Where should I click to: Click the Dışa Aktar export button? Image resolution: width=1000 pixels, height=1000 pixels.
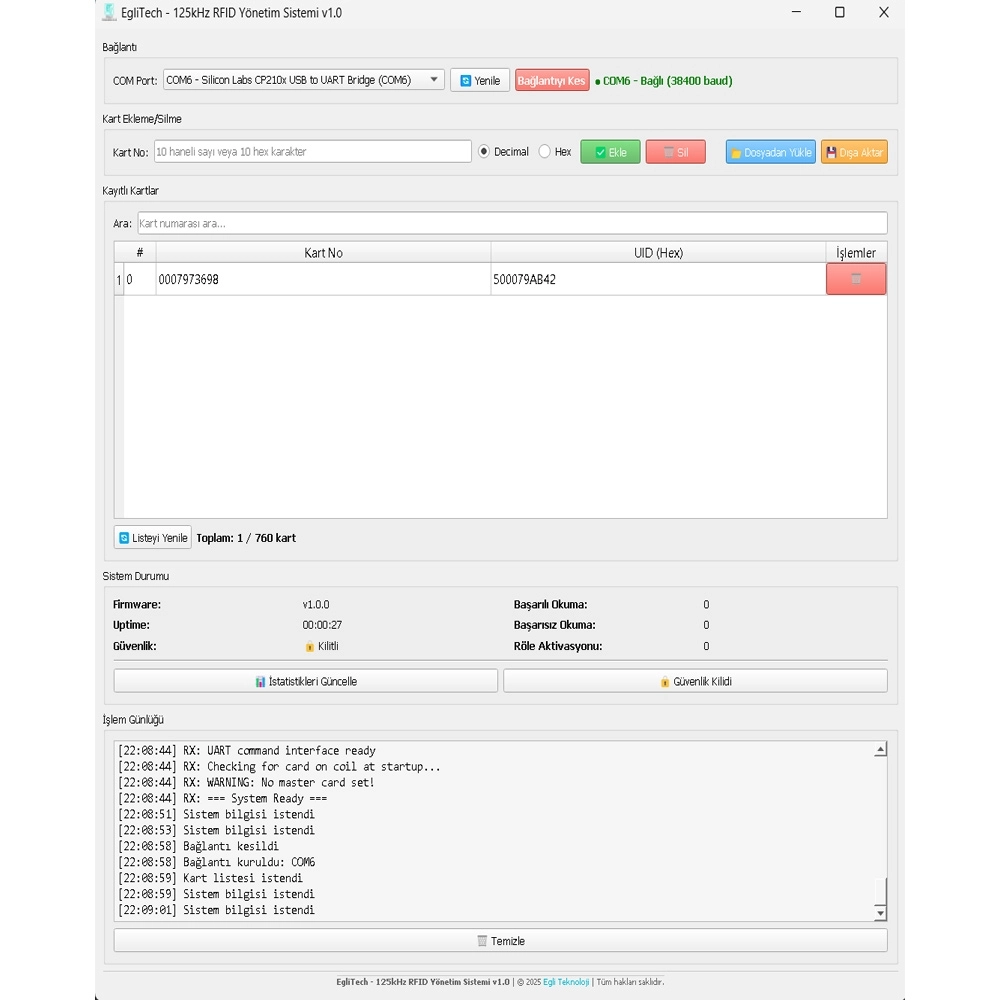pyautogui.click(x=854, y=152)
